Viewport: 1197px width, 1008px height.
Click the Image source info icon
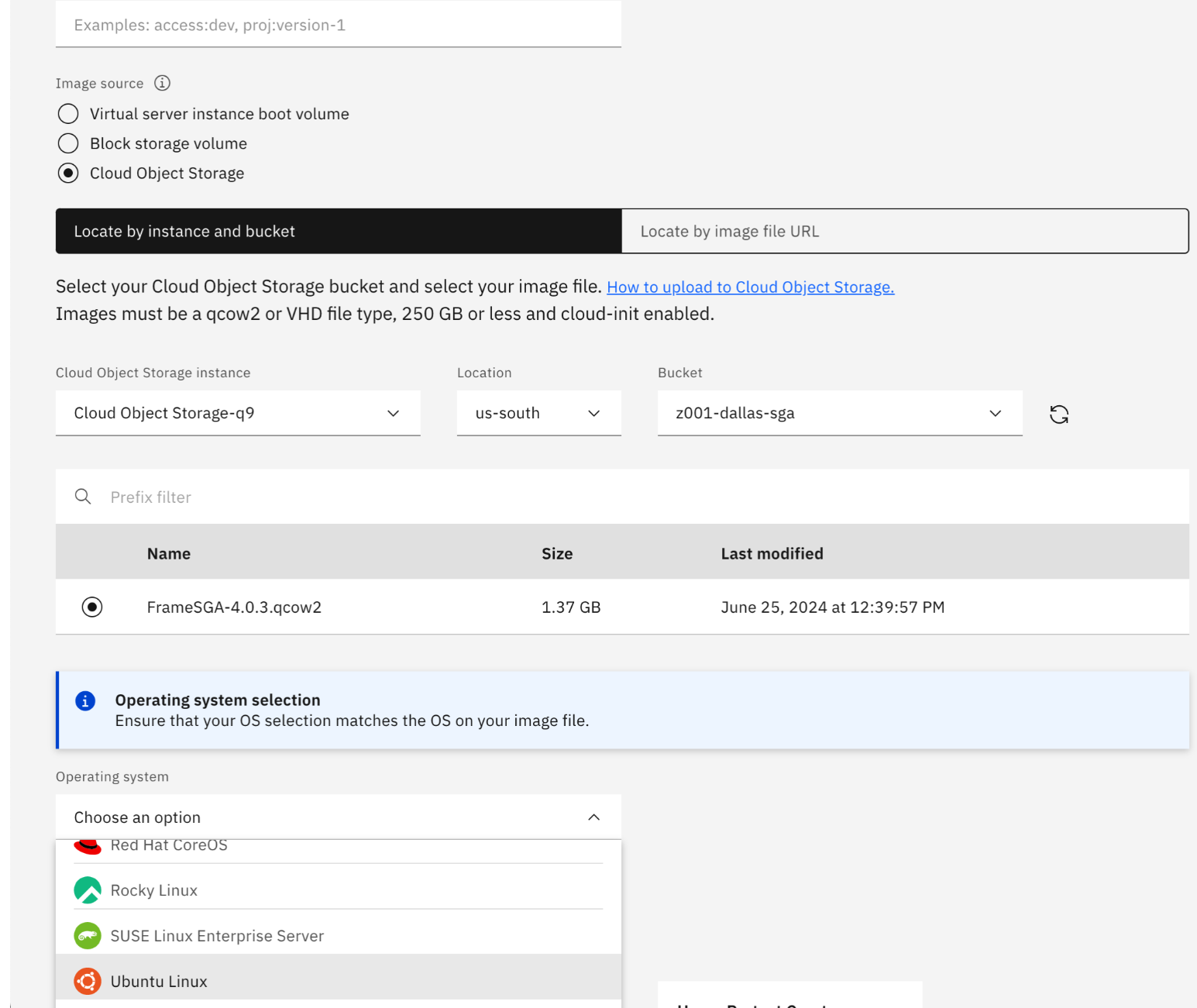(162, 83)
